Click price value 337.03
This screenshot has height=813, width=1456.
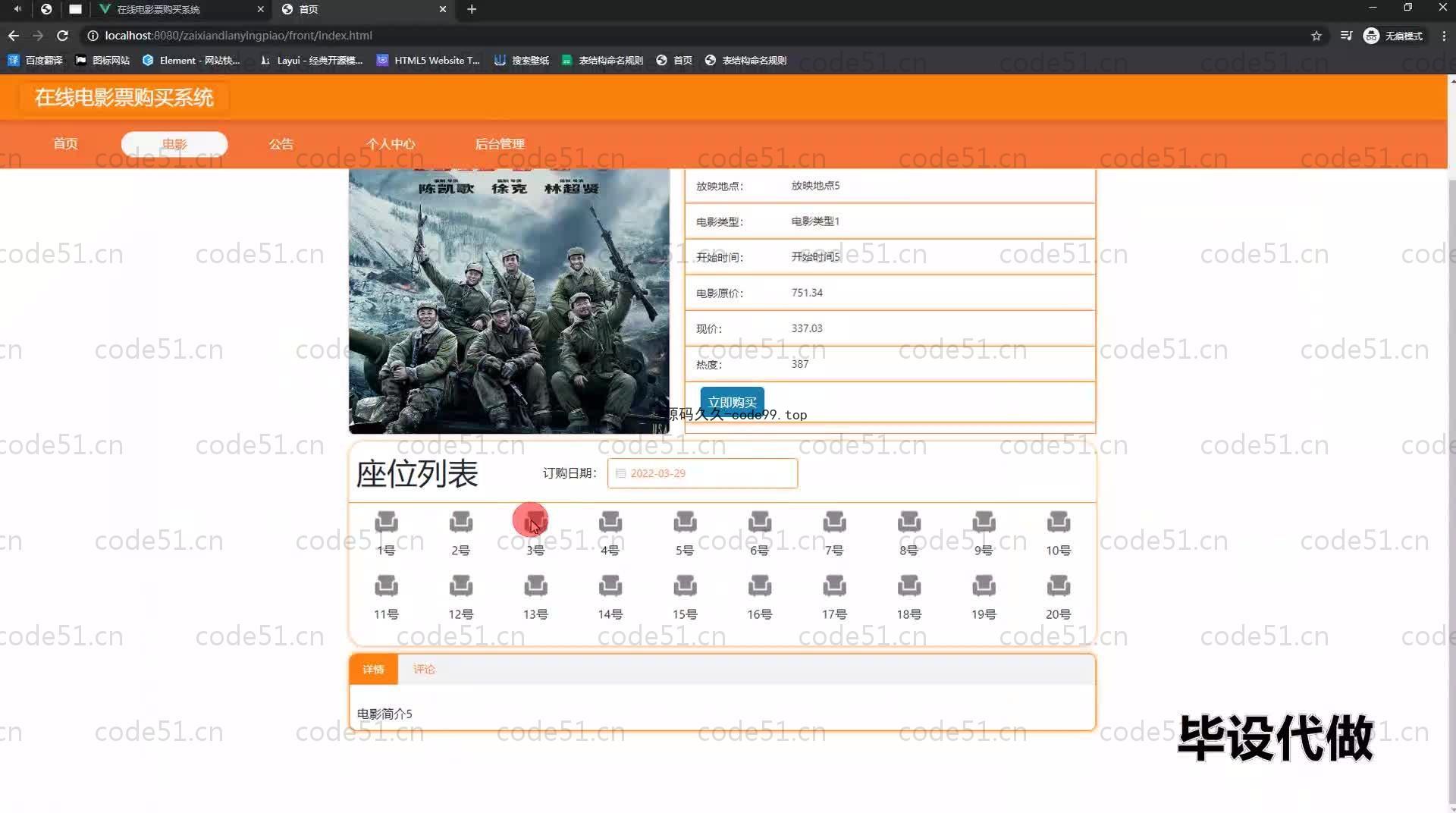(x=807, y=328)
